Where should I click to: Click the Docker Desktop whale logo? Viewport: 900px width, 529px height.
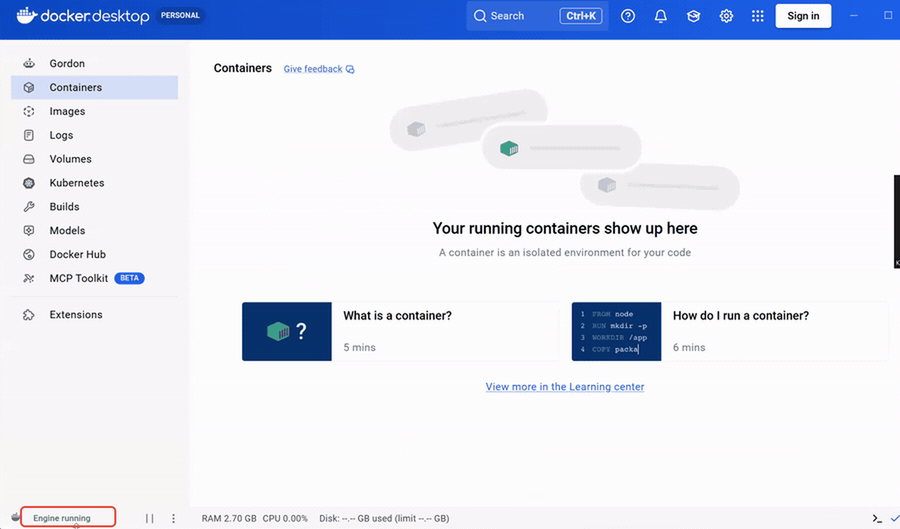[27, 15]
